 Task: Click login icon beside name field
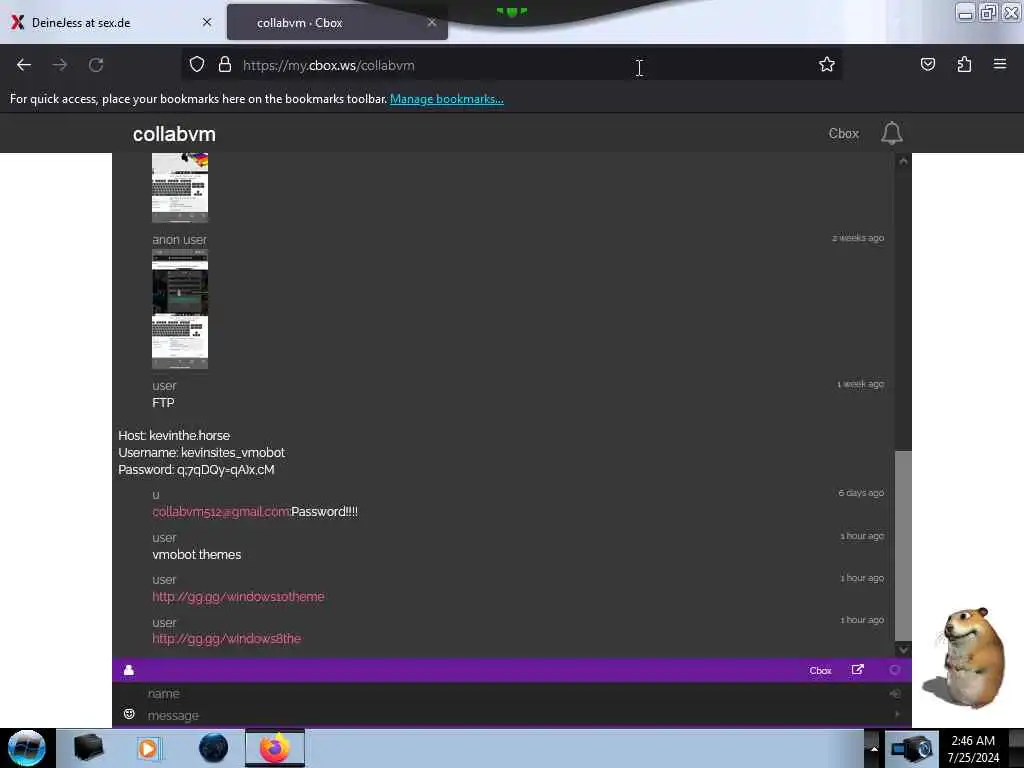(895, 694)
